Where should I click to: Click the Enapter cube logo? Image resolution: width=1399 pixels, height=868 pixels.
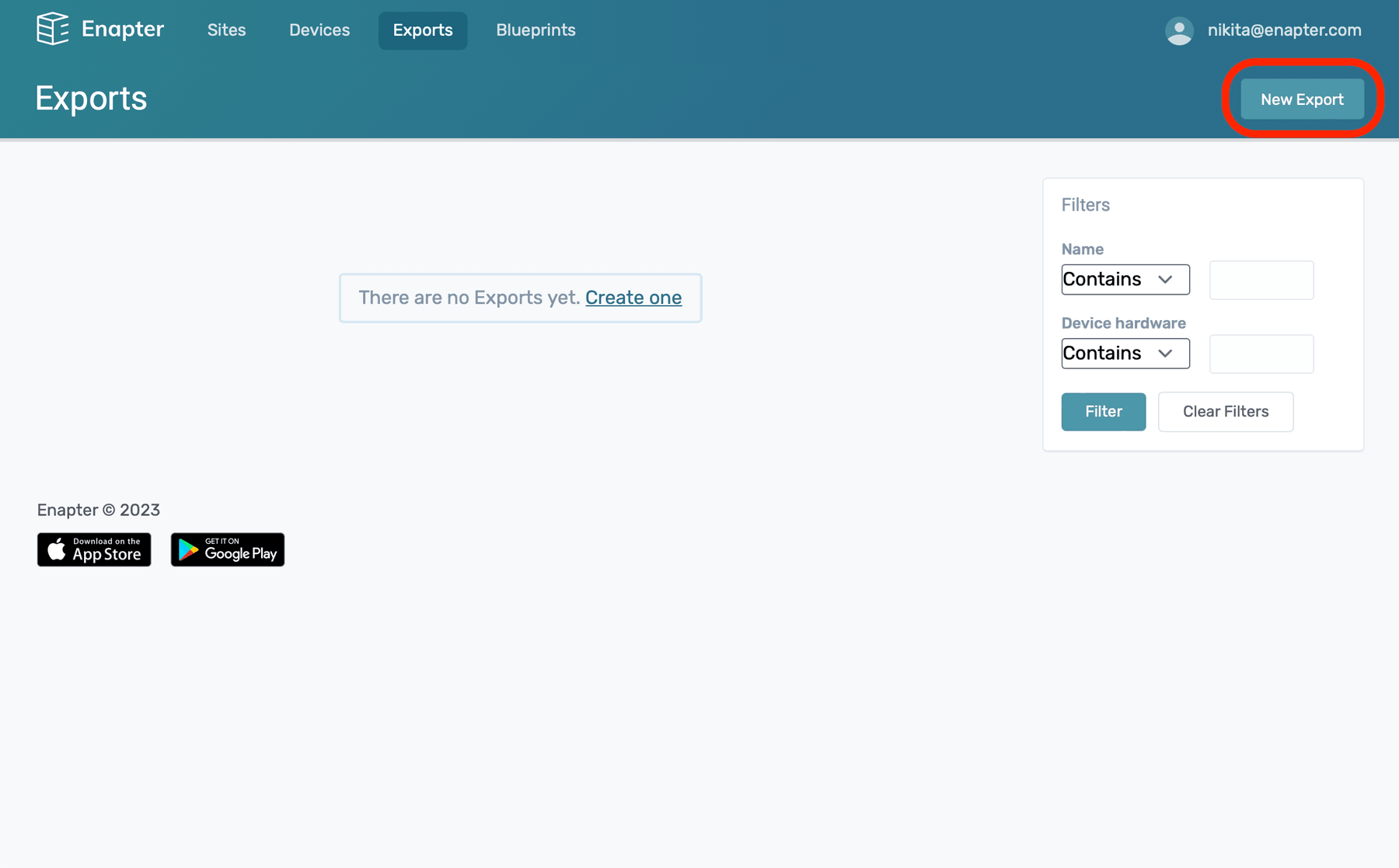[52, 30]
